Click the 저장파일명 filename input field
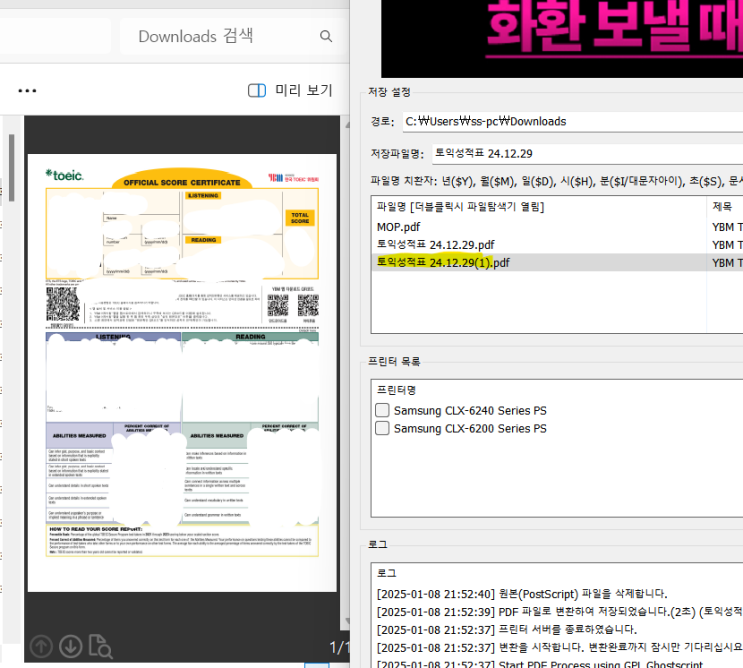This screenshot has width=743, height=668. coord(588,153)
